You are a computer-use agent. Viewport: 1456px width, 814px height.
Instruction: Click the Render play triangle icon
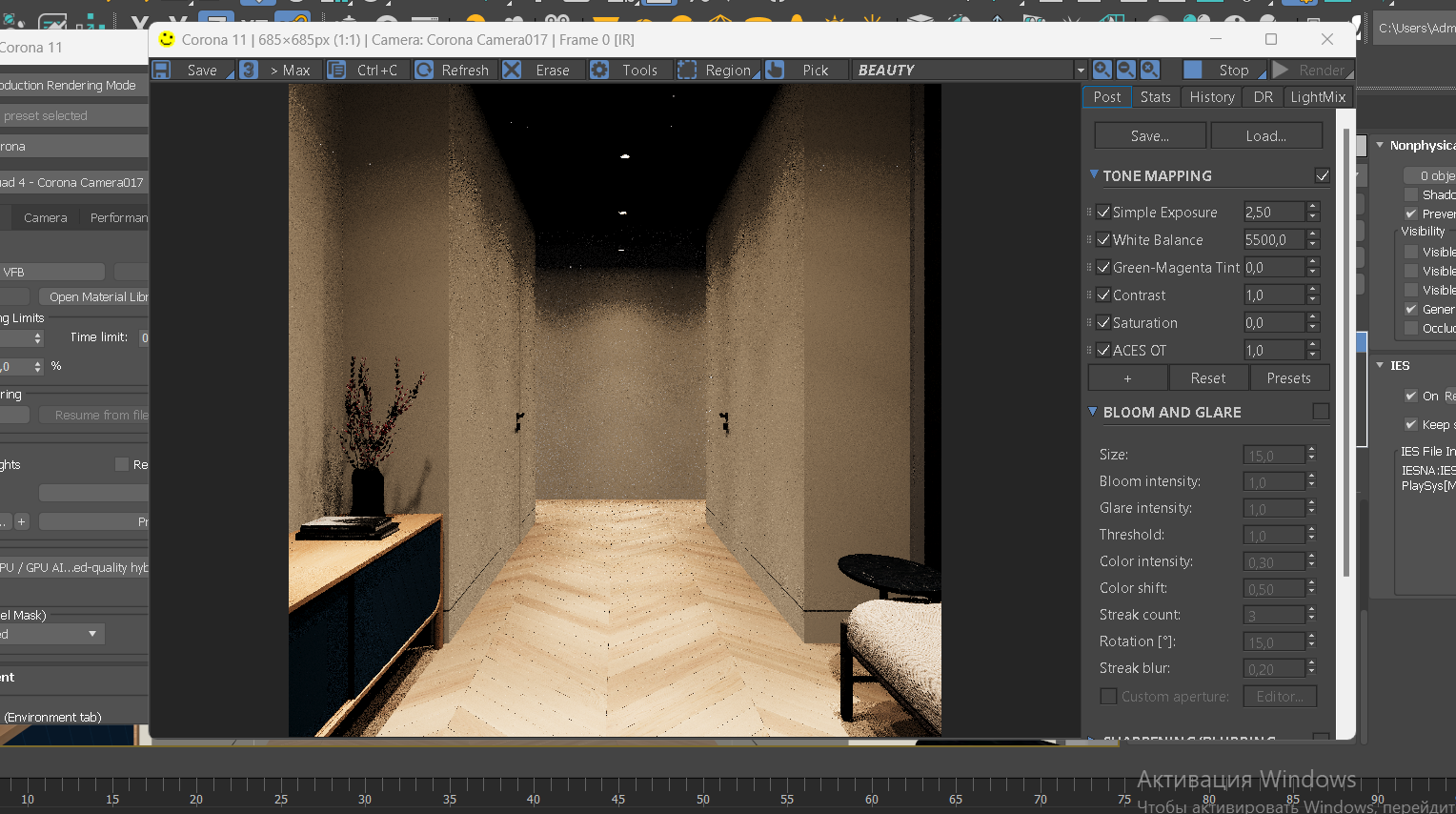(1281, 70)
